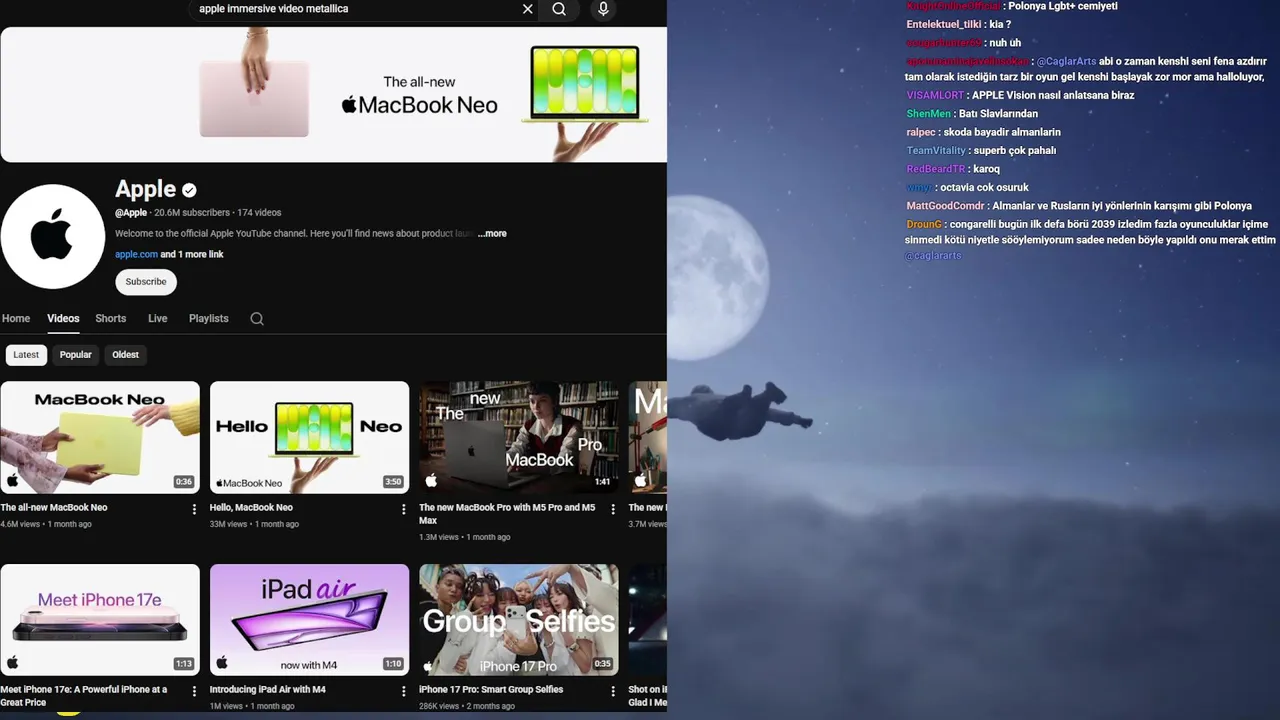Play the 'iPad air now with M4' thumbnail
The height and width of the screenshot is (720, 1280).
(x=309, y=620)
